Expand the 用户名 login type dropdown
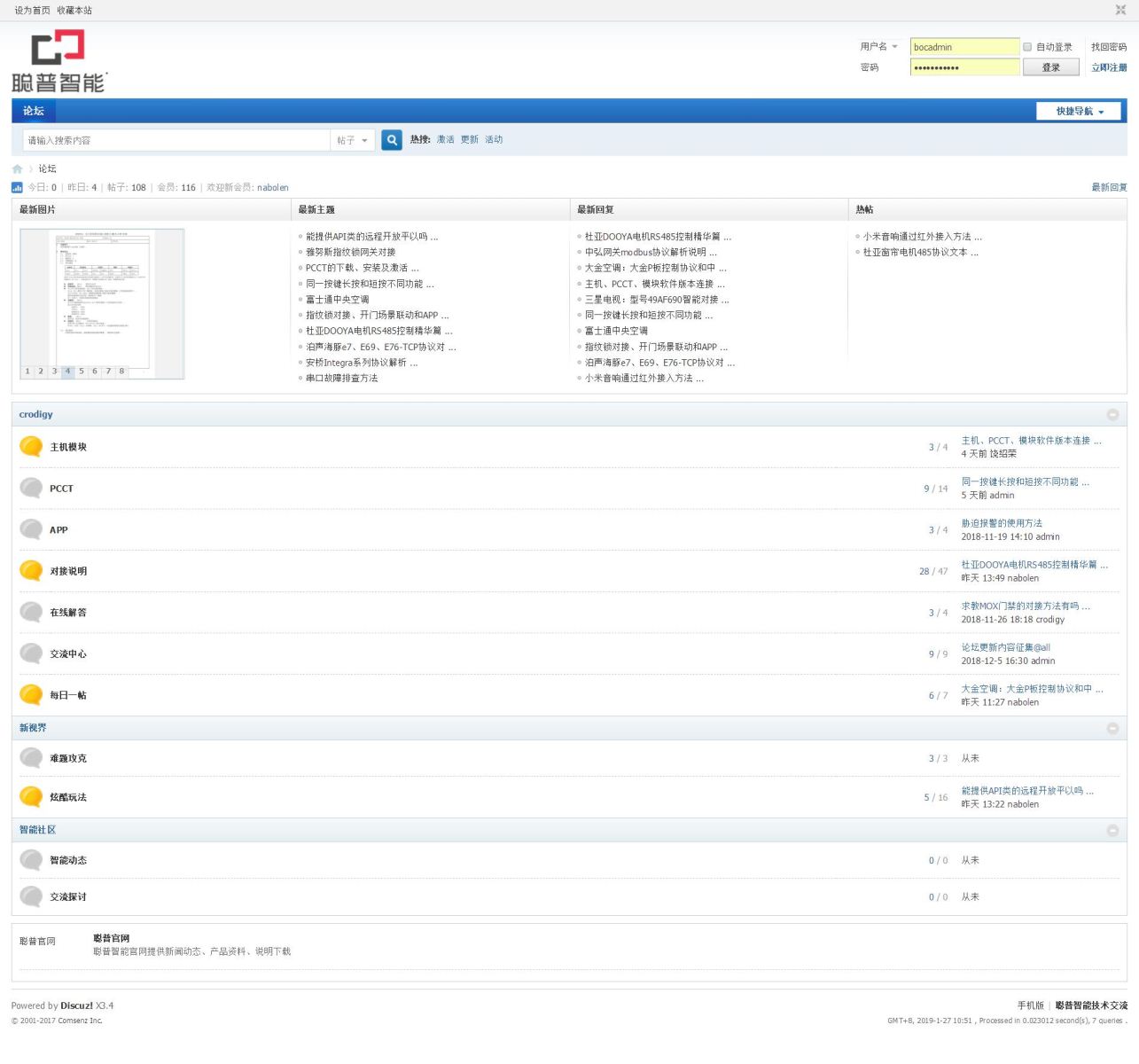The width and height of the screenshot is (1139, 1064). 878,47
